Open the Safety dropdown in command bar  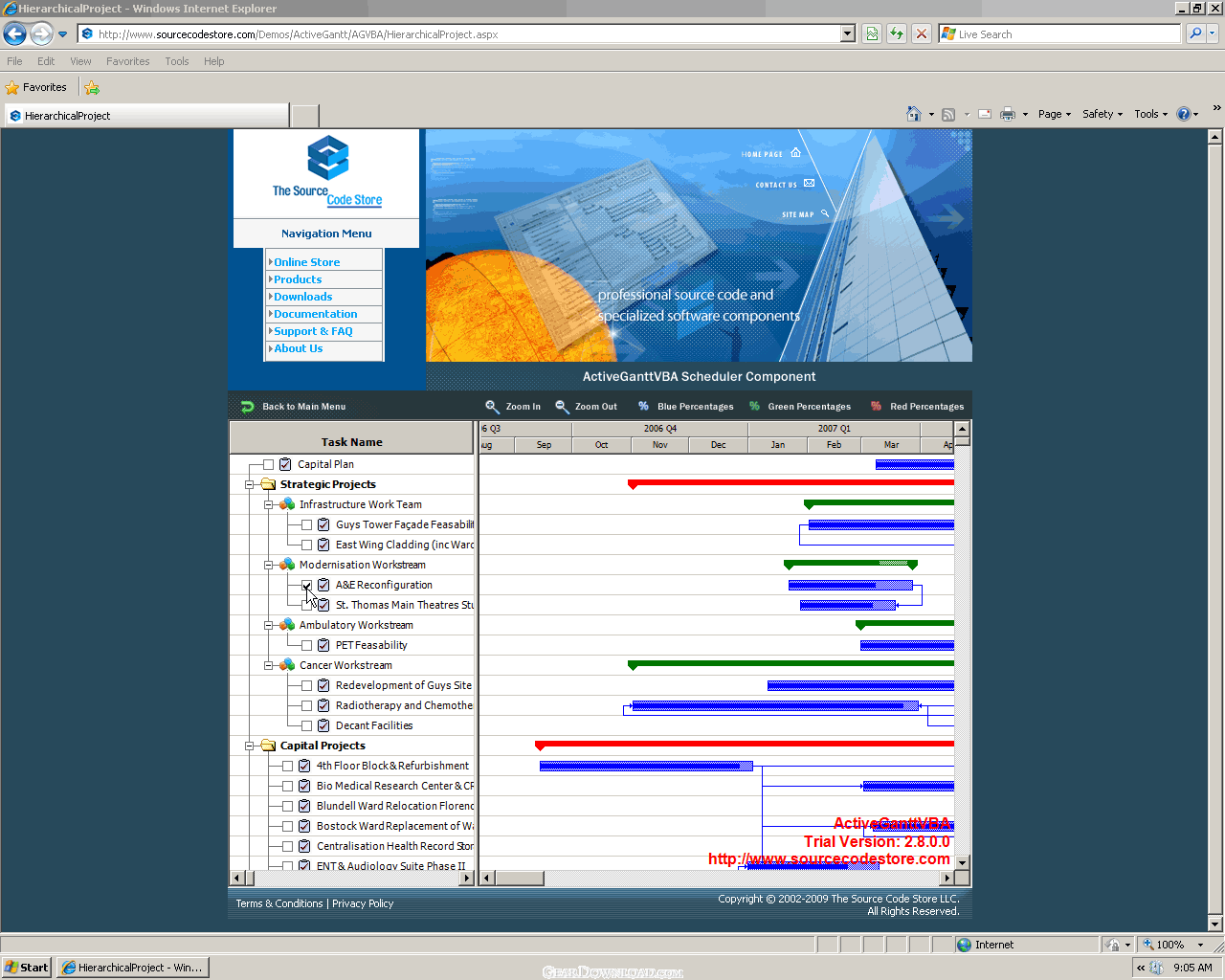point(1102,114)
